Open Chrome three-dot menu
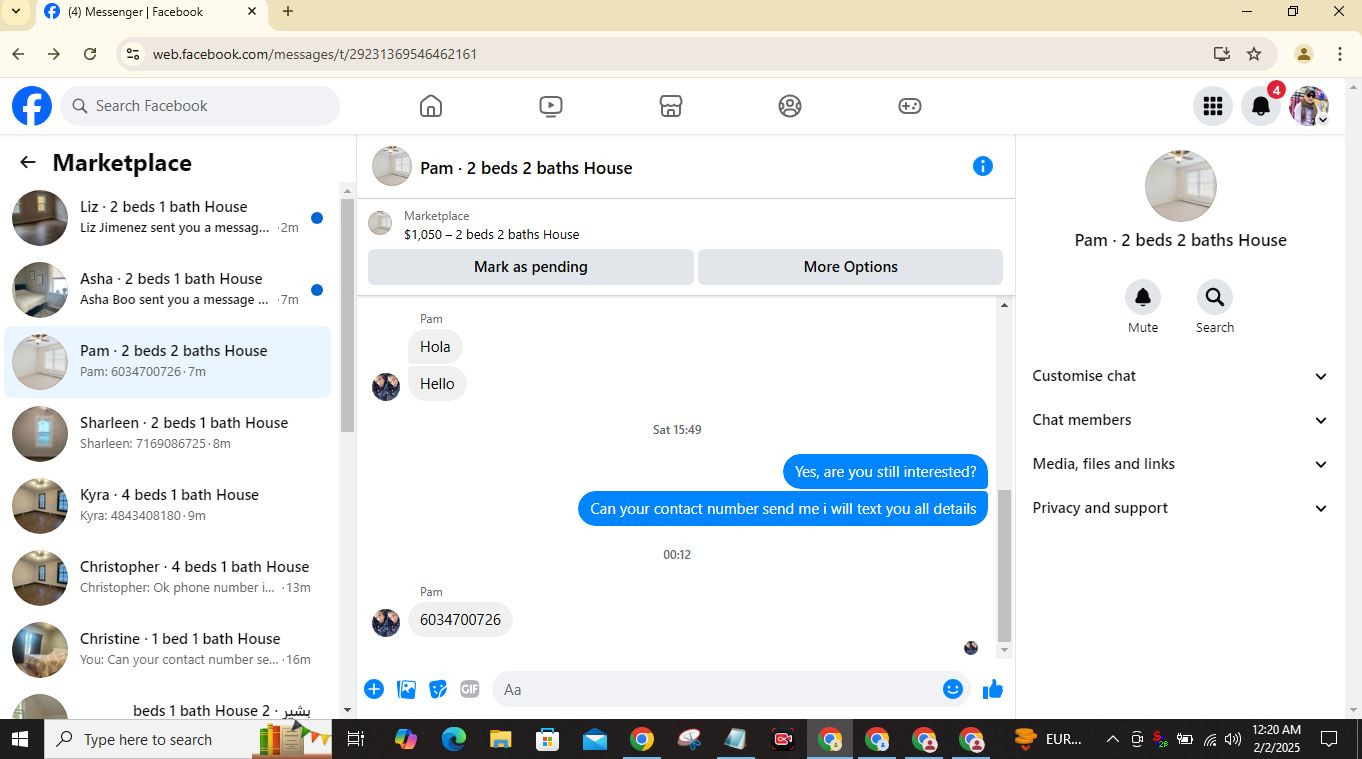 1339,54
